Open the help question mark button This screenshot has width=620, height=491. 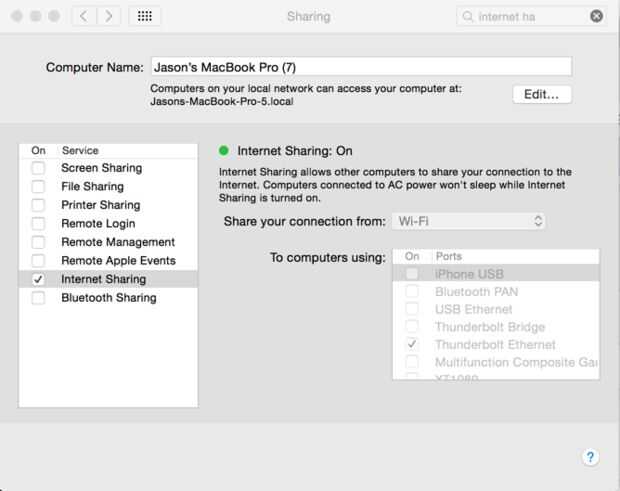click(x=590, y=457)
